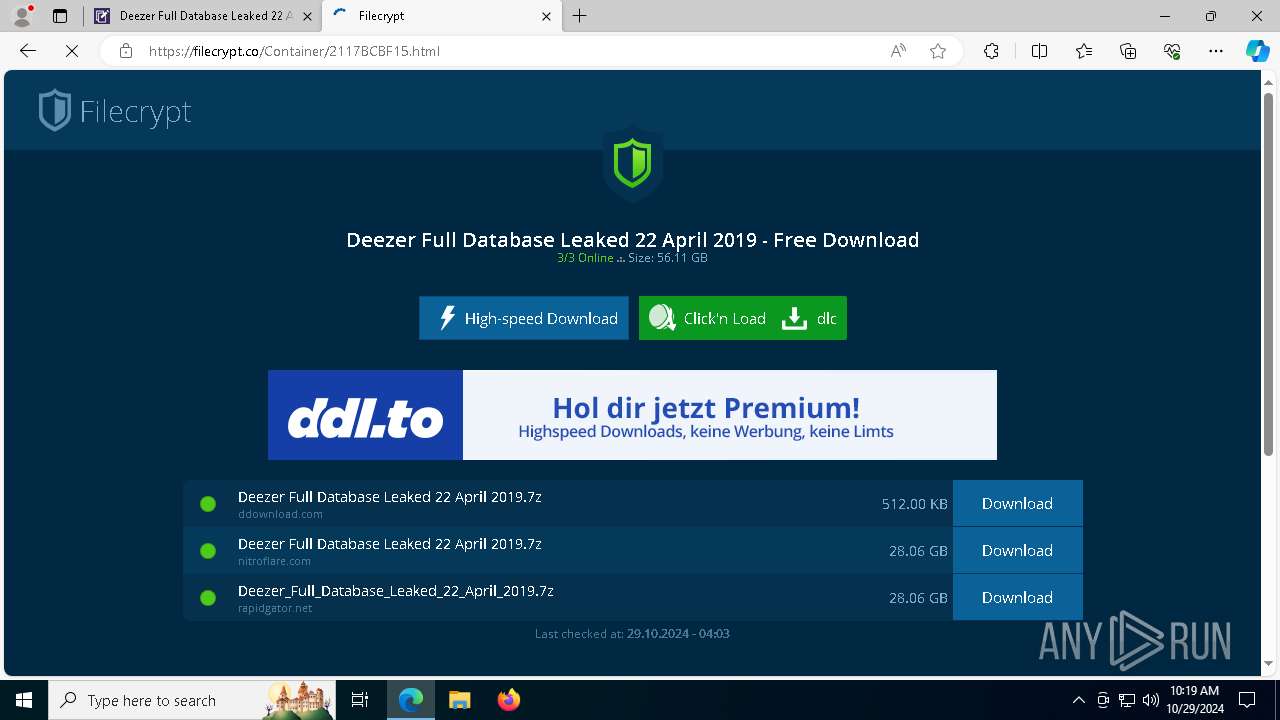Close the Deezer Full Database tab
The image size is (1280, 720).
(x=307, y=16)
